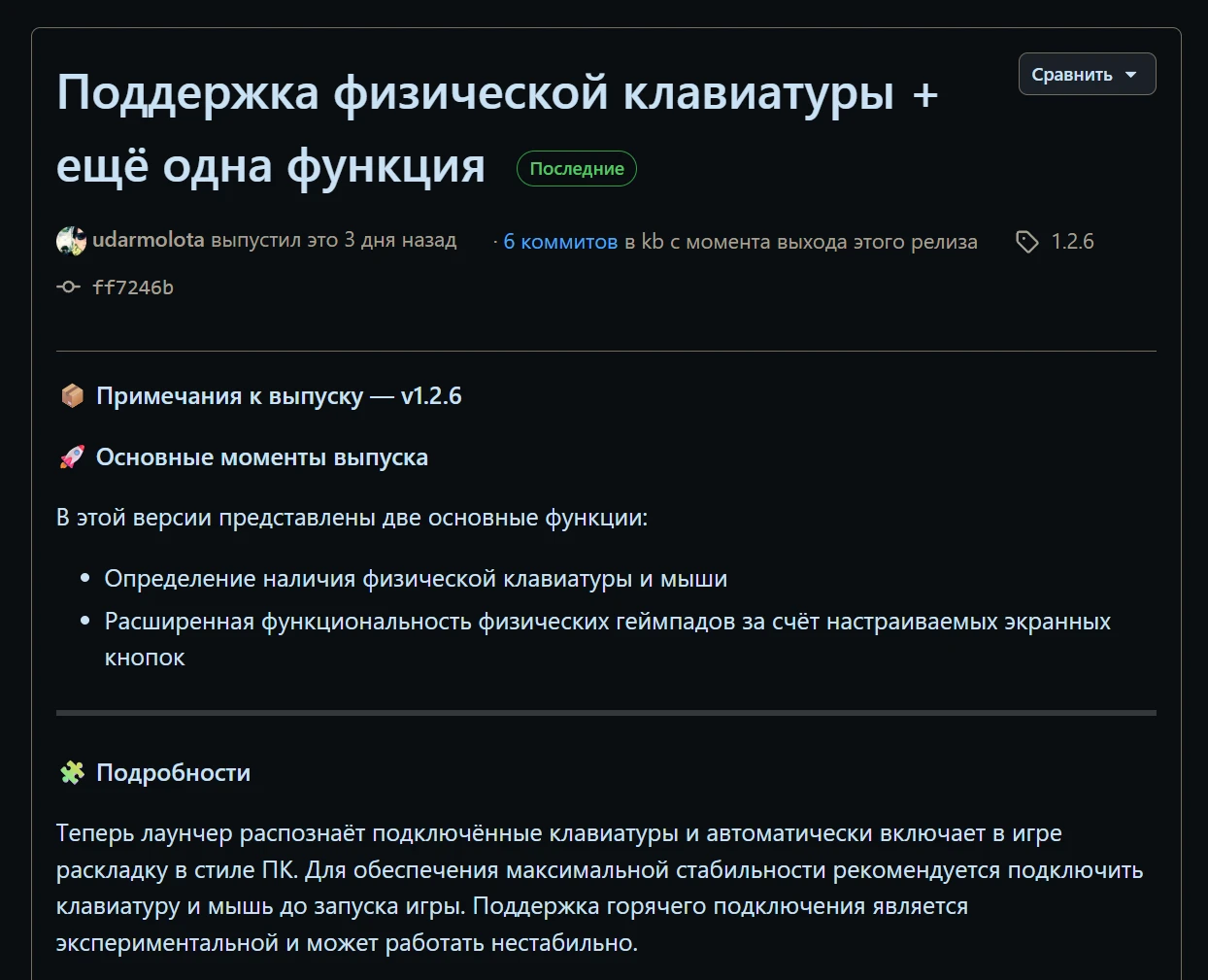Click the Последние release badge
This screenshot has width=1208, height=980.
tap(576, 169)
